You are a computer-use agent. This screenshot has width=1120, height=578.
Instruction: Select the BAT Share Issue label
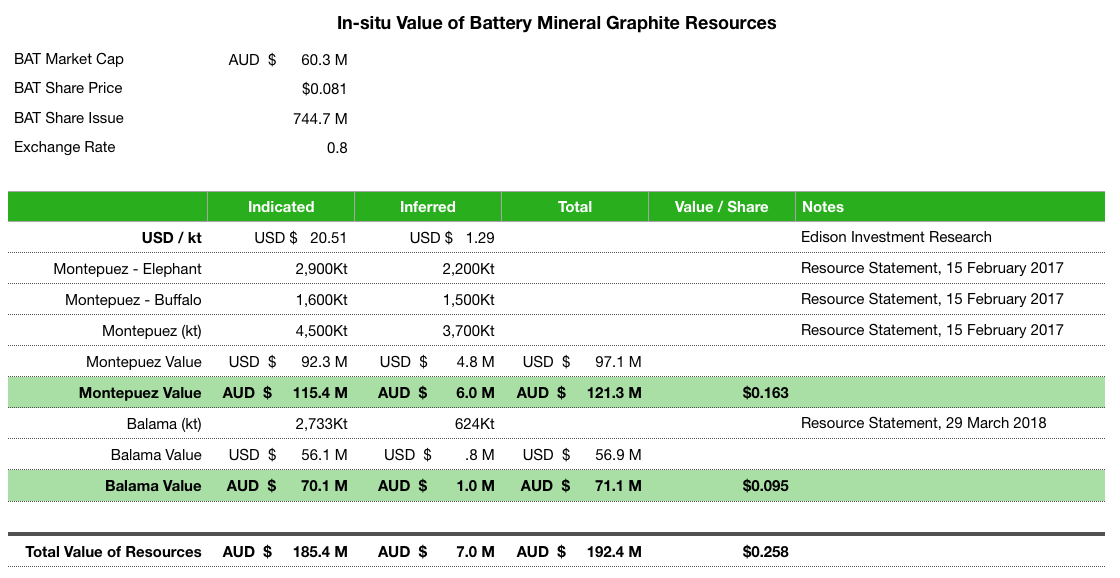[69, 118]
